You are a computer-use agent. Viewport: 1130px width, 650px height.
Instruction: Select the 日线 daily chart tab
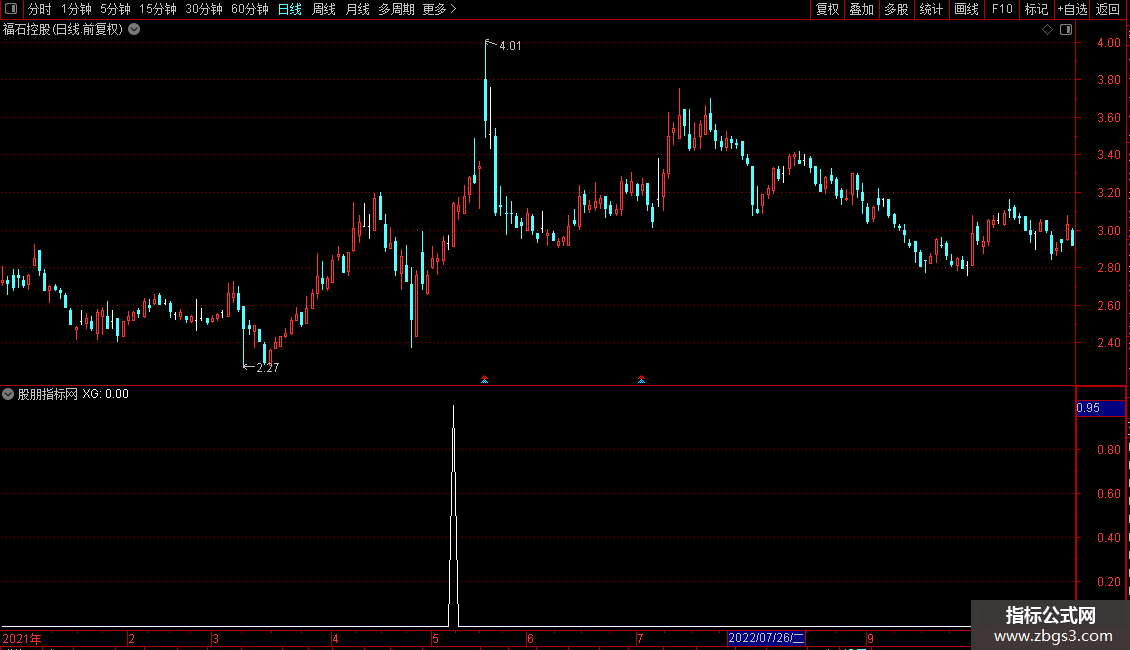290,9
